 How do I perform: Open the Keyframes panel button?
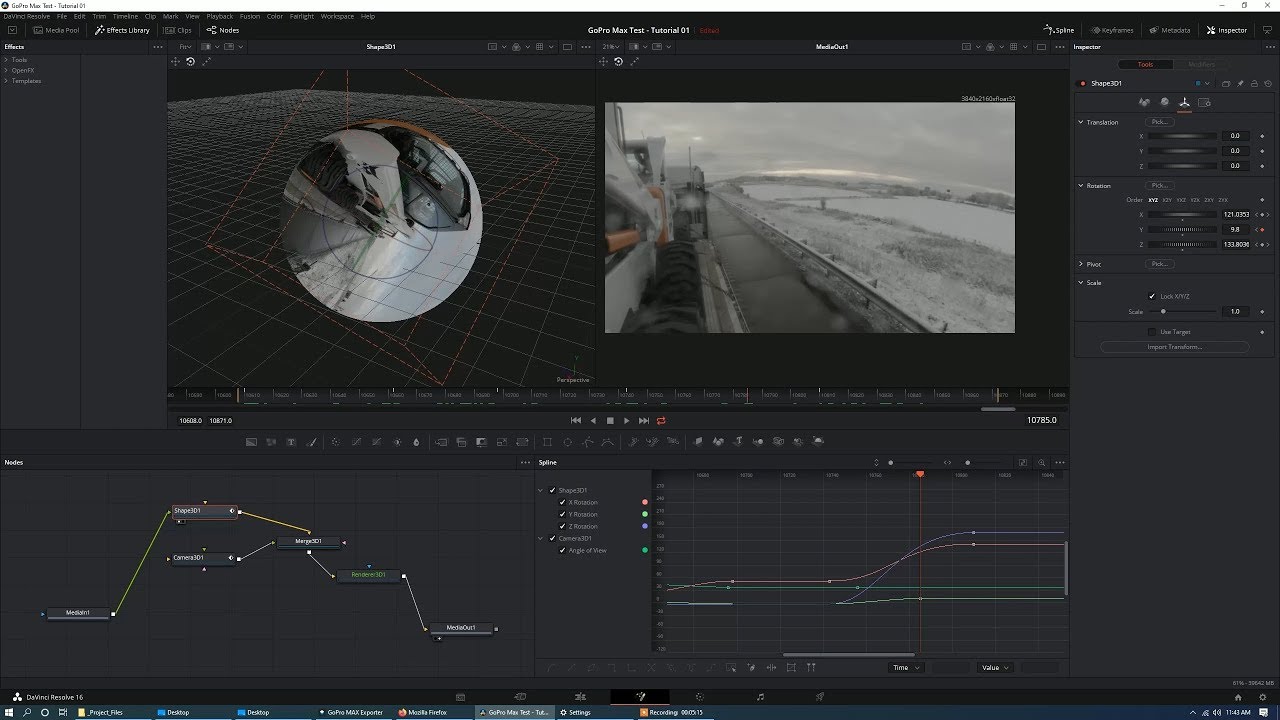pos(1112,30)
